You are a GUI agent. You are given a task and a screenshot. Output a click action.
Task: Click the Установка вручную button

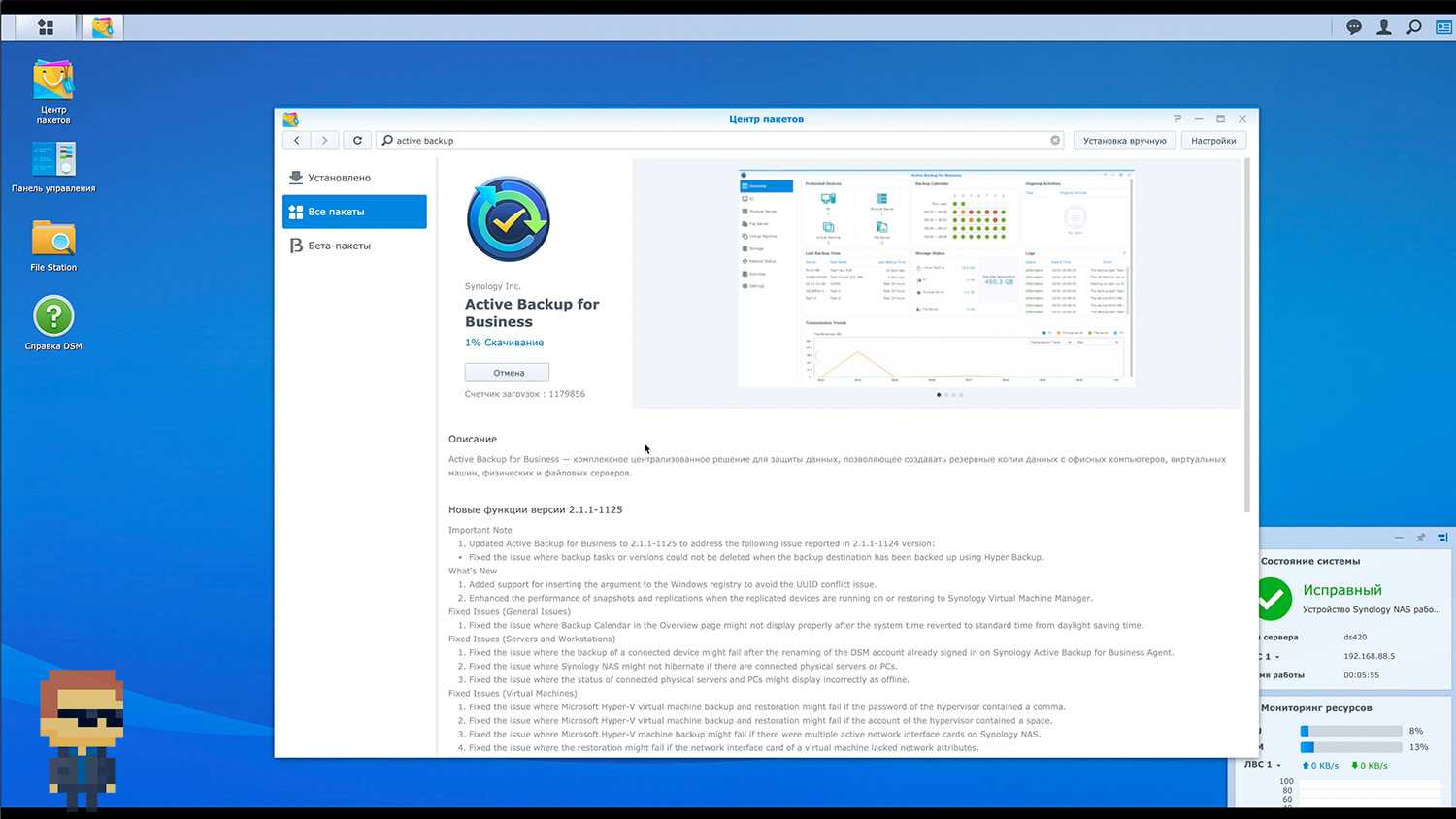point(1124,141)
